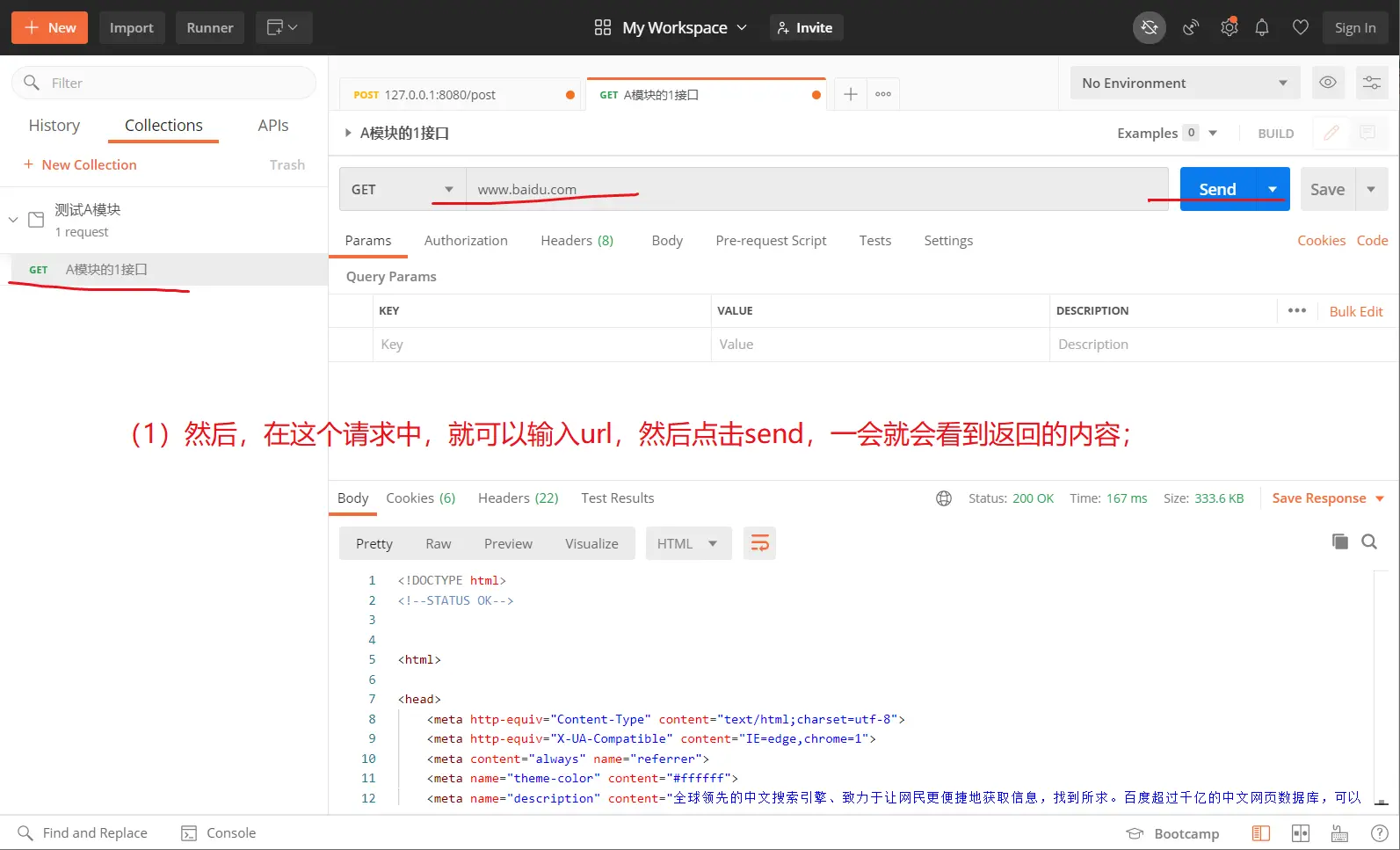Viewport: 1400px width, 850px height.
Task: Click the sync status icon in header
Action: point(1149,28)
